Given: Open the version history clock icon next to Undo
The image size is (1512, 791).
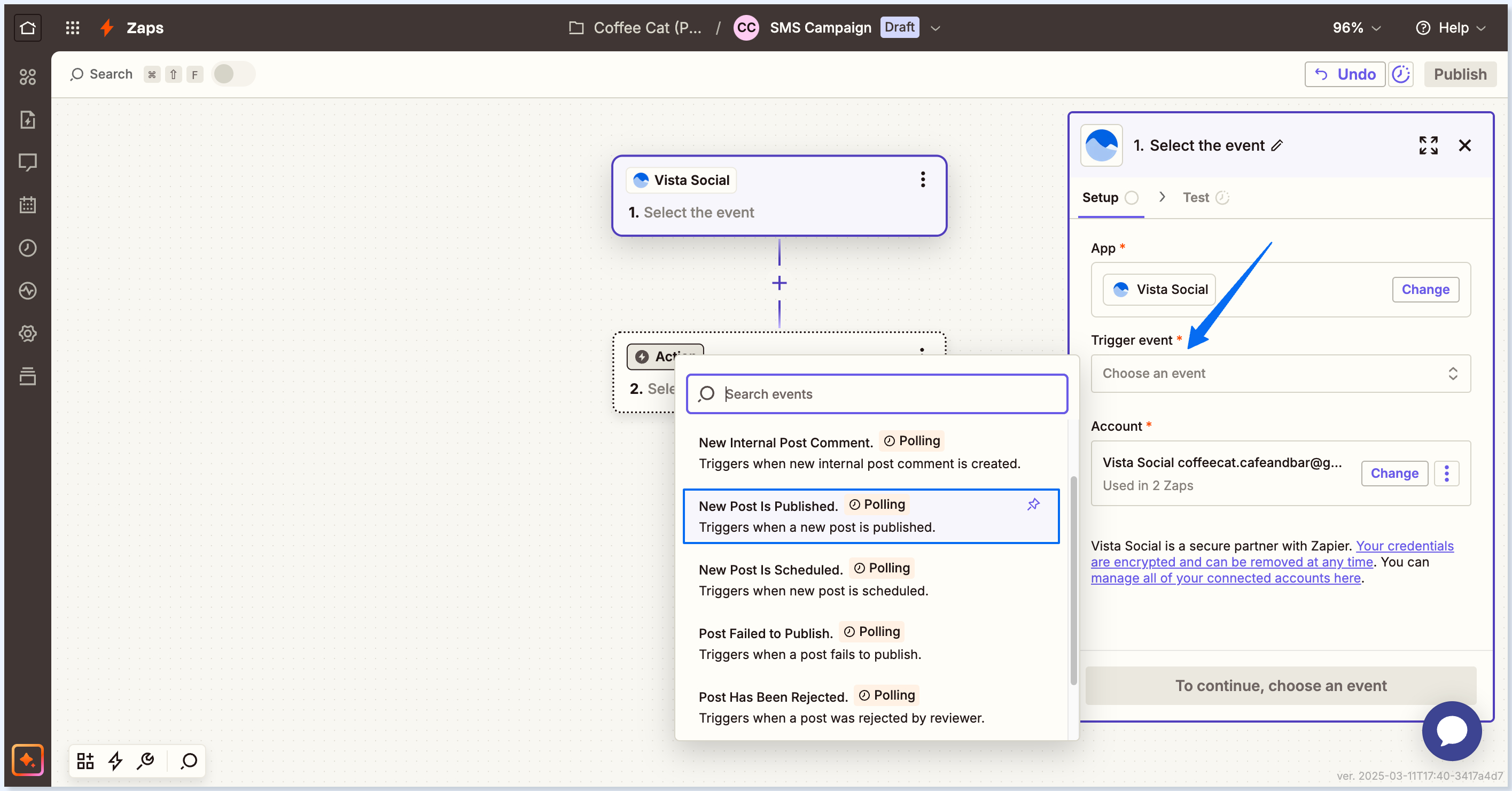Looking at the screenshot, I should 1400,75.
